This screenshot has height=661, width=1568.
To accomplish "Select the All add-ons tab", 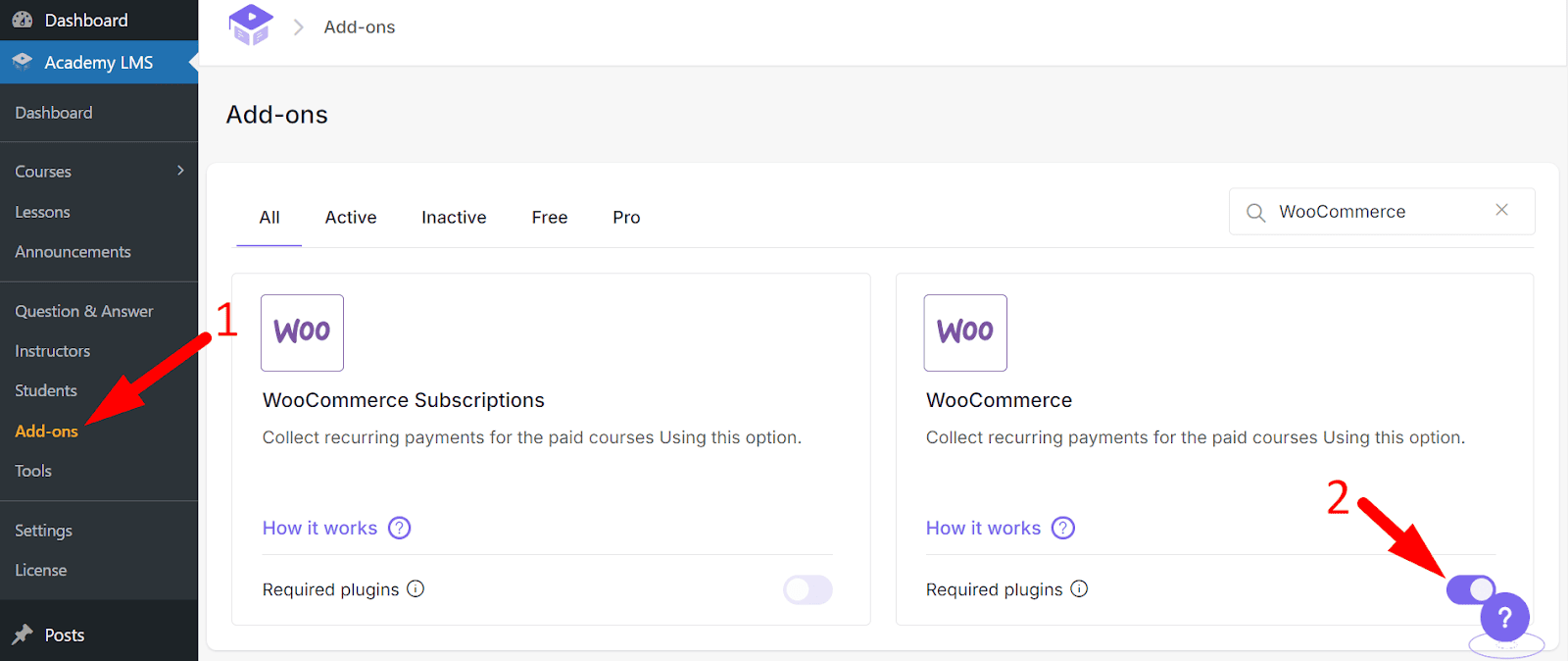I will click(269, 218).
